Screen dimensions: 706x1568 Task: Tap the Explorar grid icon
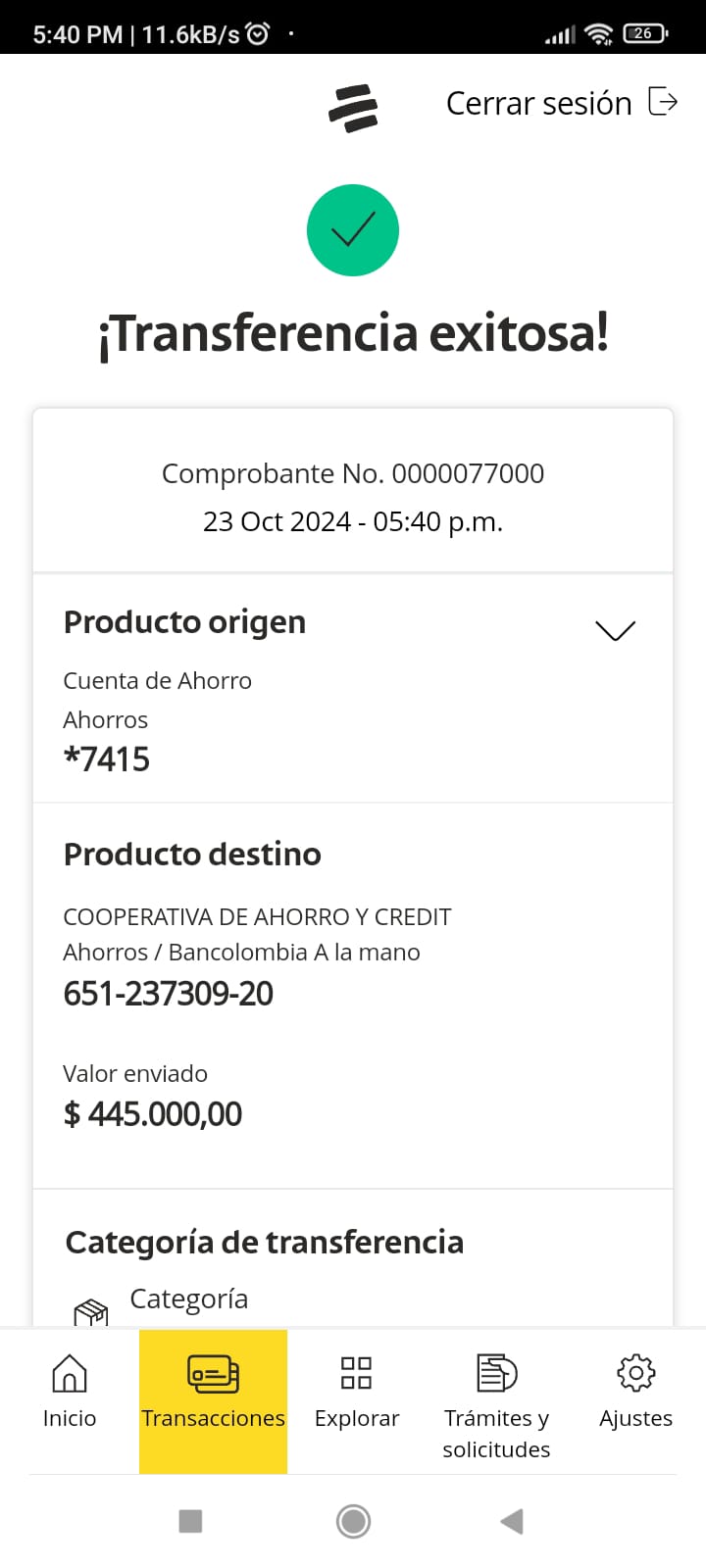(x=356, y=1373)
